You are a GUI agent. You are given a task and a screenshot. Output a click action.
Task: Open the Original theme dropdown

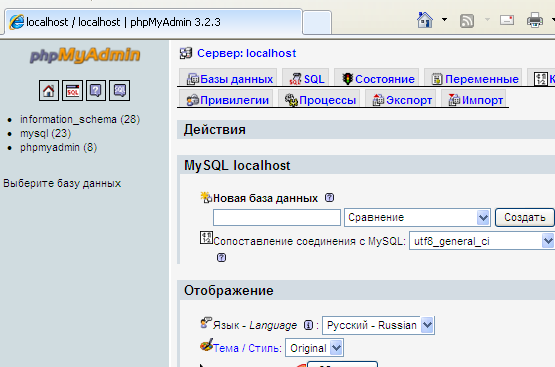pyautogui.click(x=314, y=348)
